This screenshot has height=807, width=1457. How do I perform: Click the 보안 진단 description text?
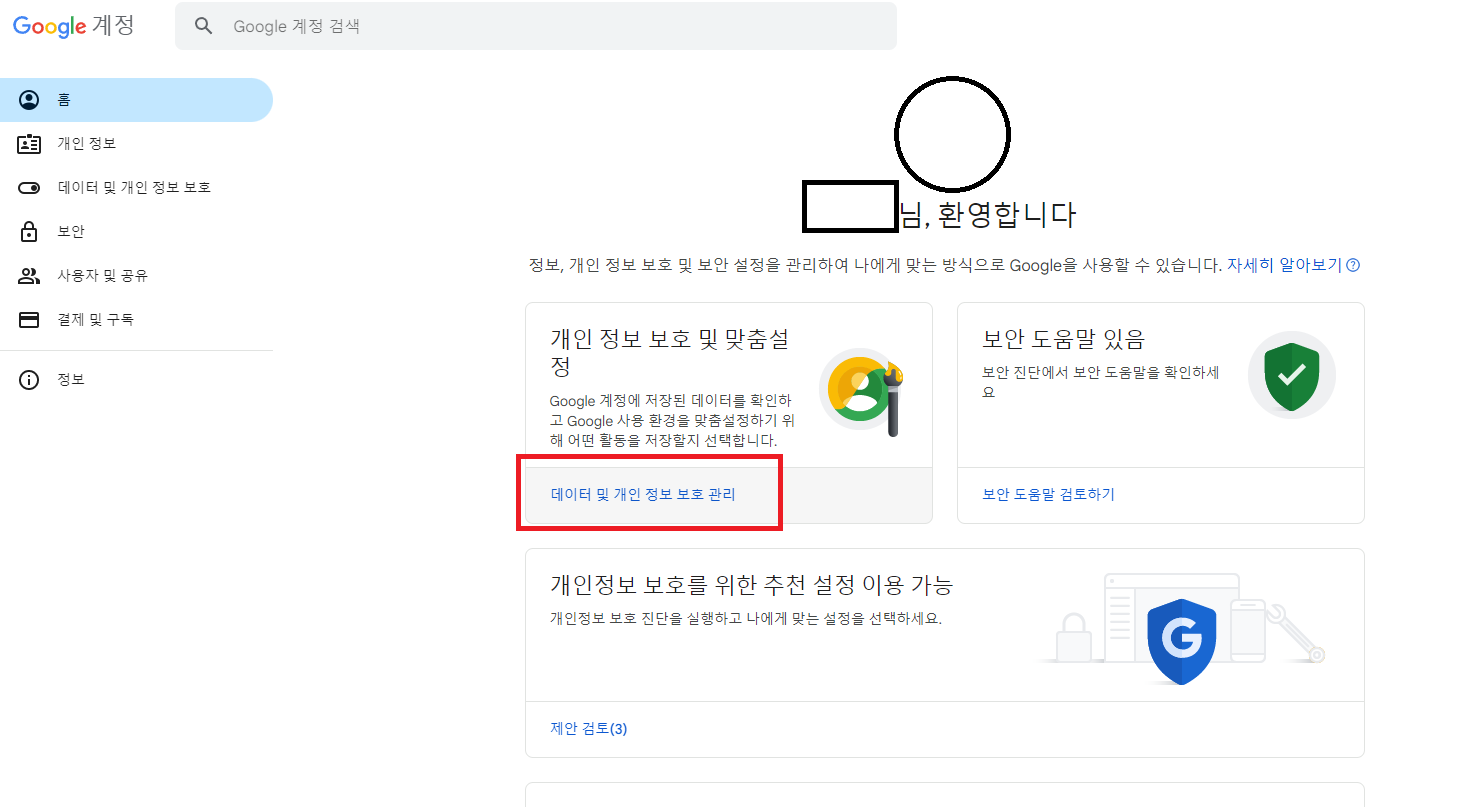coord(1101,382)
